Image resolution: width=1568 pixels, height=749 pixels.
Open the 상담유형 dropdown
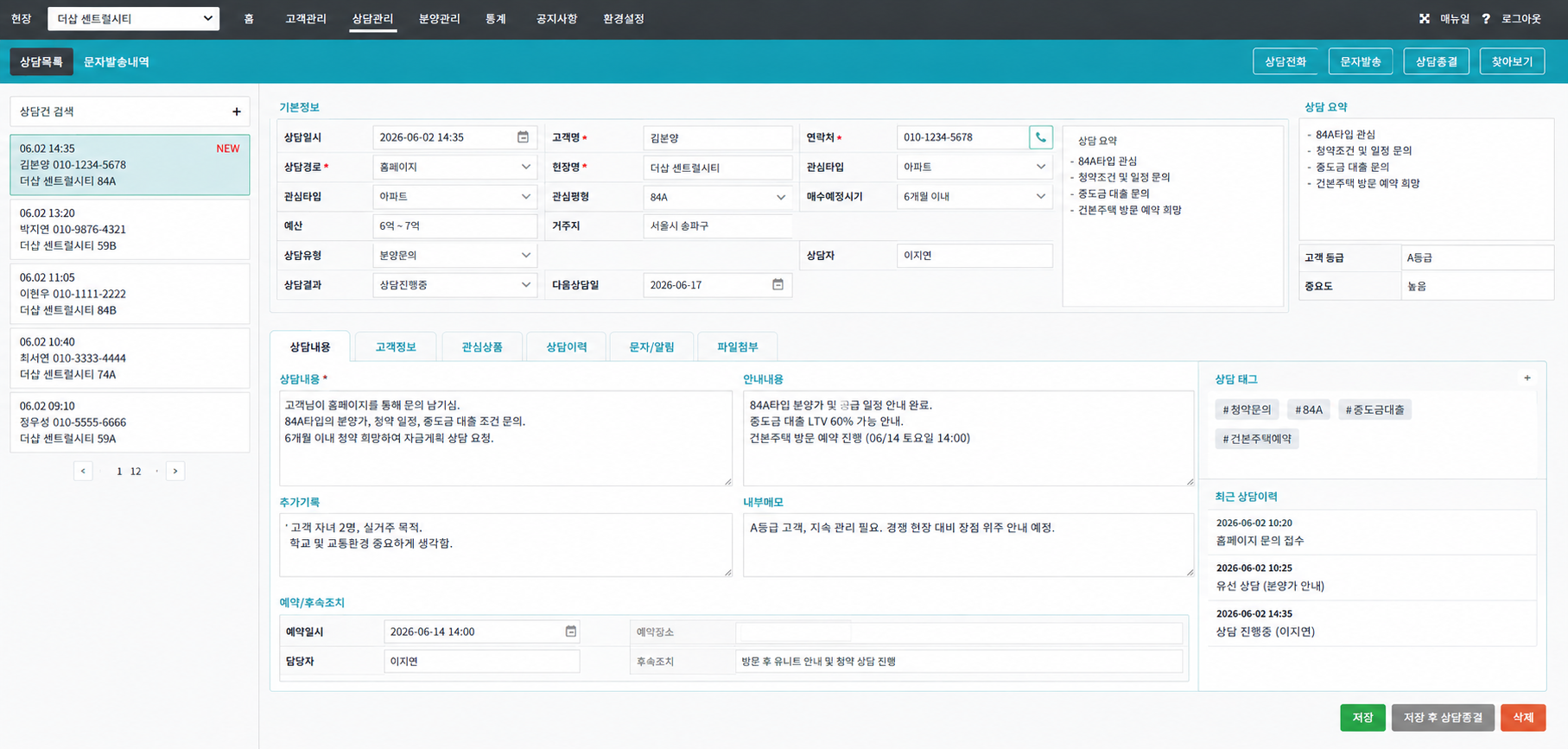(x=454, y=255)
